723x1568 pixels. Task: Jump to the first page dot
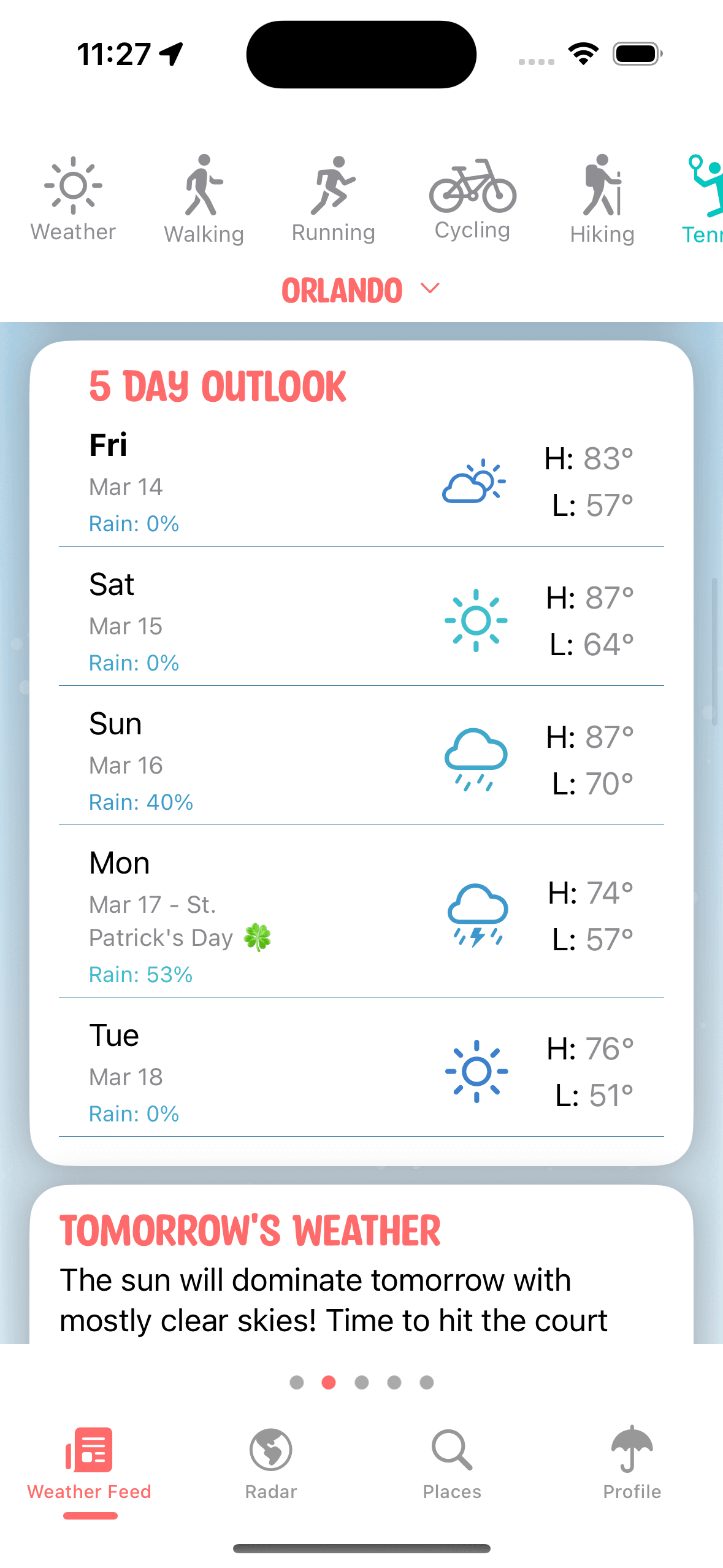pos(297,1382)
